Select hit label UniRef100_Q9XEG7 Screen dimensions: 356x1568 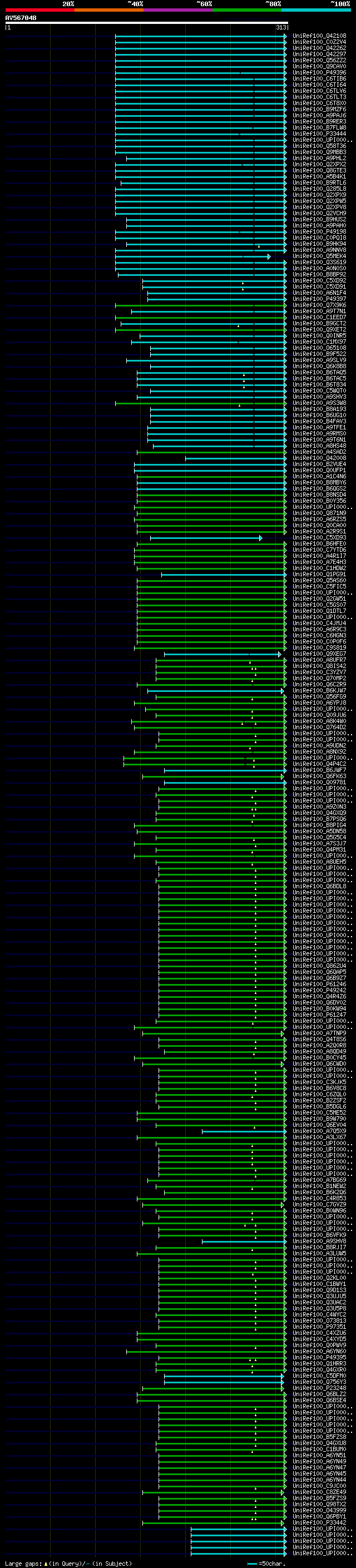(x=319, y=654)
